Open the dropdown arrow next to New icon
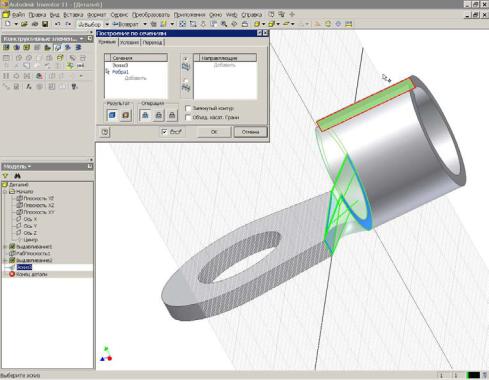This screenshot has height=380, width=489. coord(15,24)
